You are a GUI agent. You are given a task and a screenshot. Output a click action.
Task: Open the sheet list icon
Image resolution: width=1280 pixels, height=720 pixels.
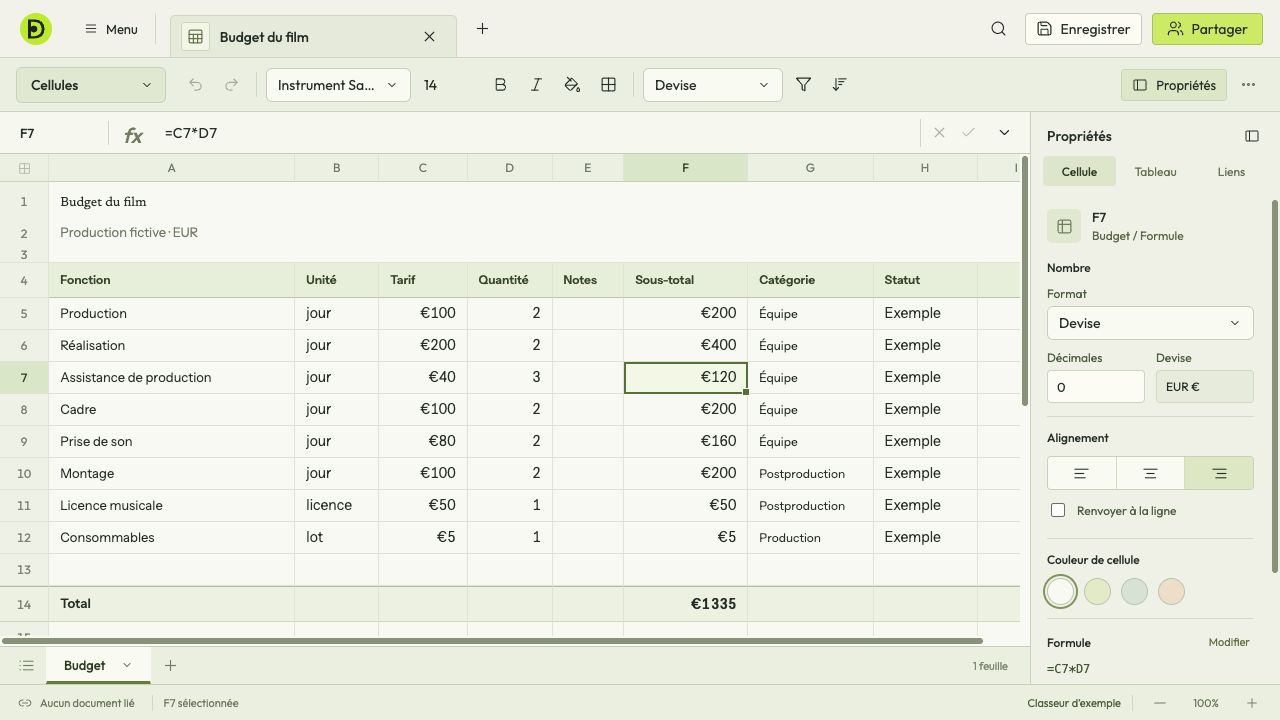pyautogui.click(x=27, y=665)
